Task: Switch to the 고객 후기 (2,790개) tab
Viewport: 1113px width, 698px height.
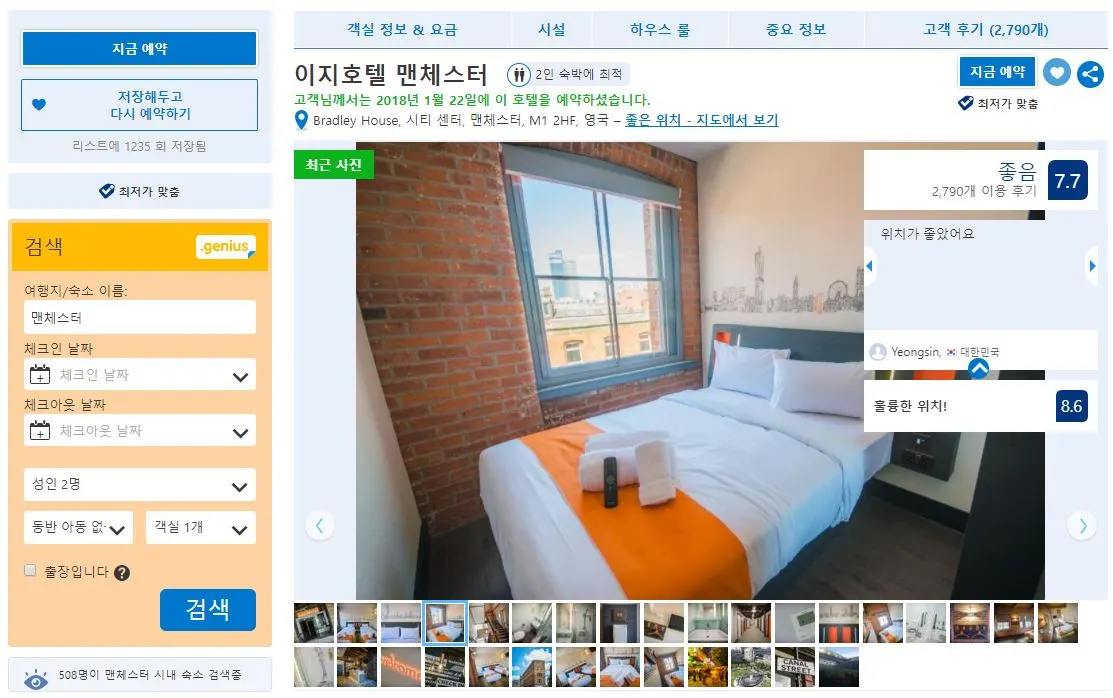Action: [985, 29]
